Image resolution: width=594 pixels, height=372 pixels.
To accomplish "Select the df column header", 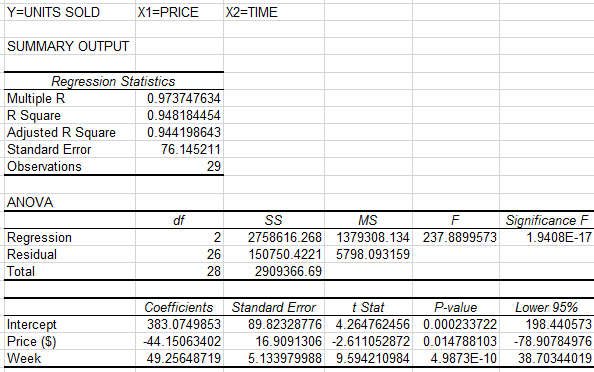I will (x=179, y=220).
